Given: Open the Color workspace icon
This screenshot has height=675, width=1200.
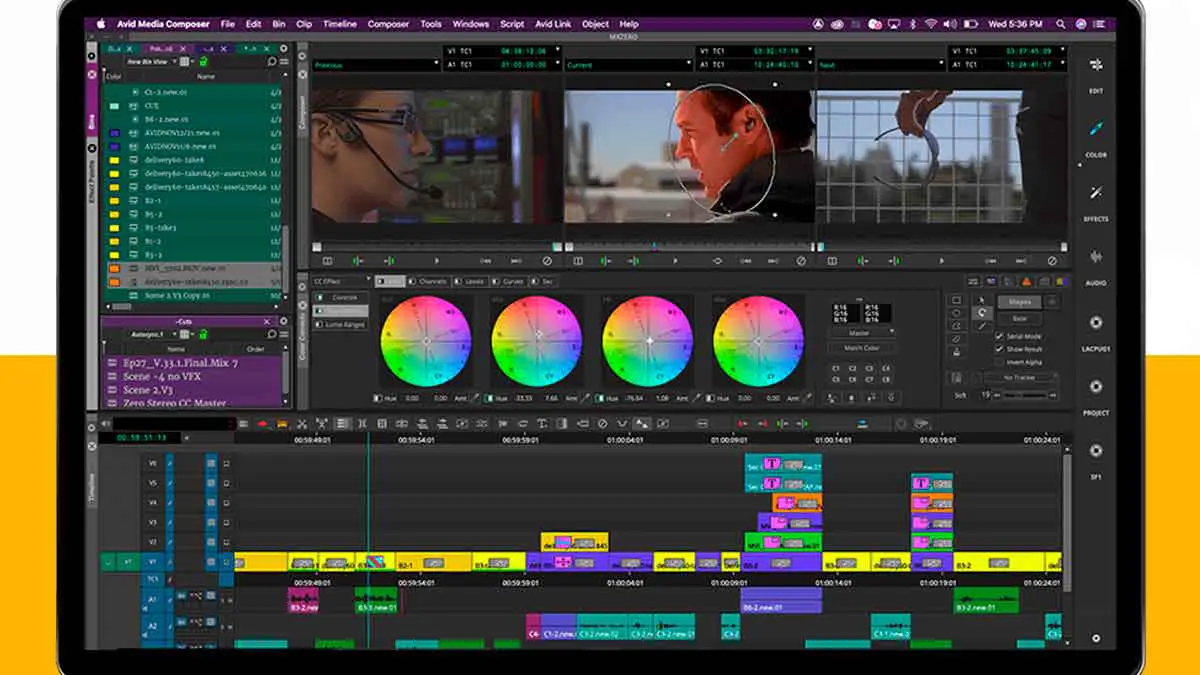Looking at the screenshot, I should pyautogui.click(x=1096, y=129).
